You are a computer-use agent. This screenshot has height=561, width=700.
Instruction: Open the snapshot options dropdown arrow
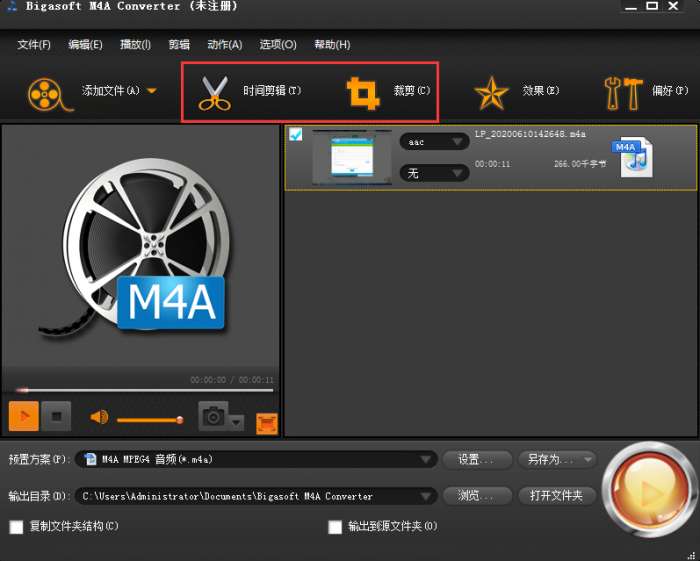(237, 422)
